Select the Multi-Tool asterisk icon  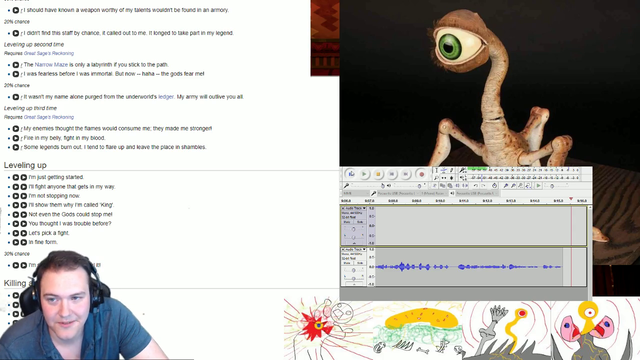[x=451, y=178]
